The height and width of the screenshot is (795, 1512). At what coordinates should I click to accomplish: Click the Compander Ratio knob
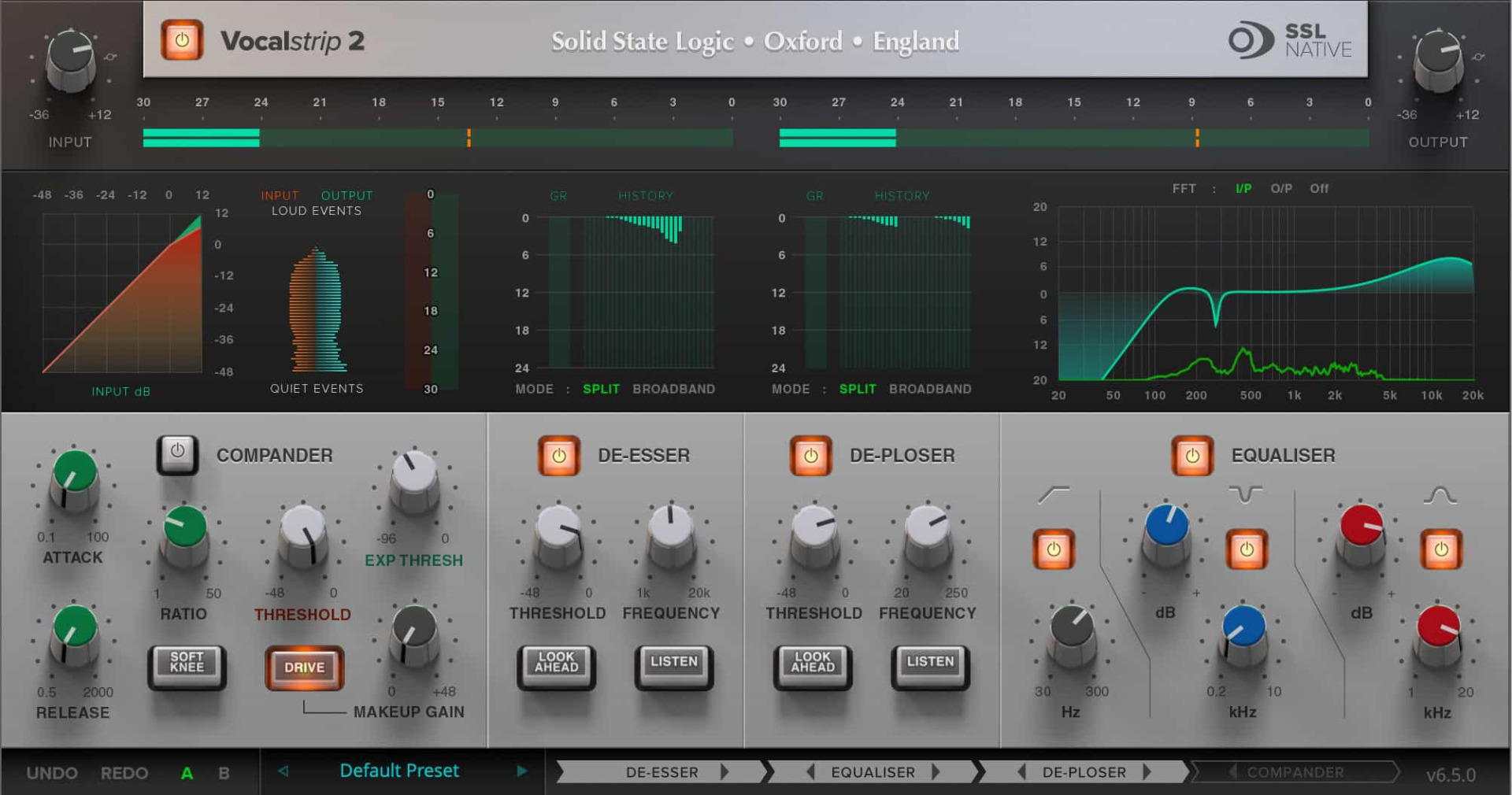184,535
